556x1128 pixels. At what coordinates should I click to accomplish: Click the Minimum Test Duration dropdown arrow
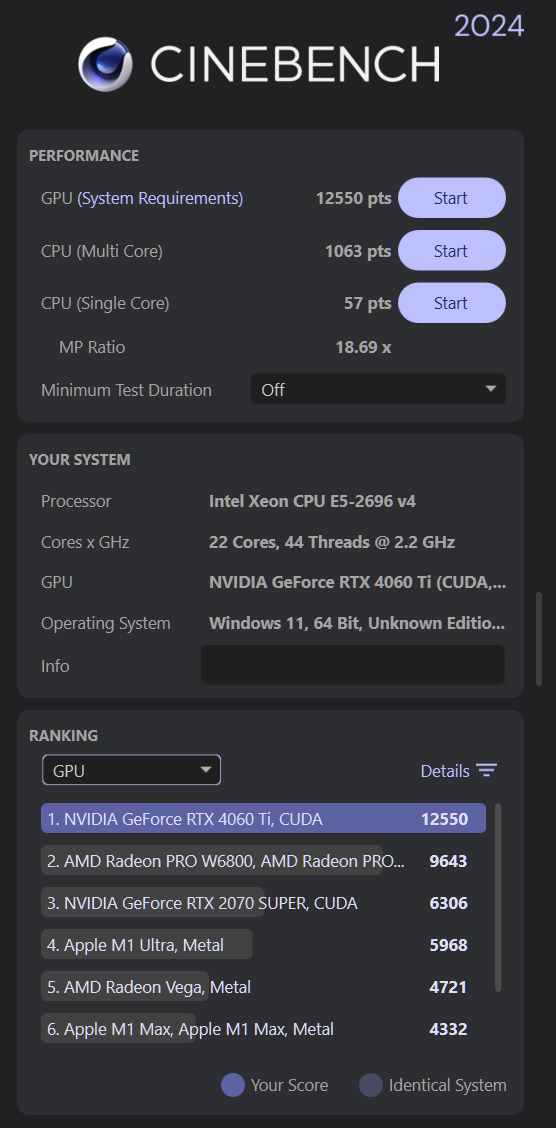pyautogui.click(x=491, y=389)
